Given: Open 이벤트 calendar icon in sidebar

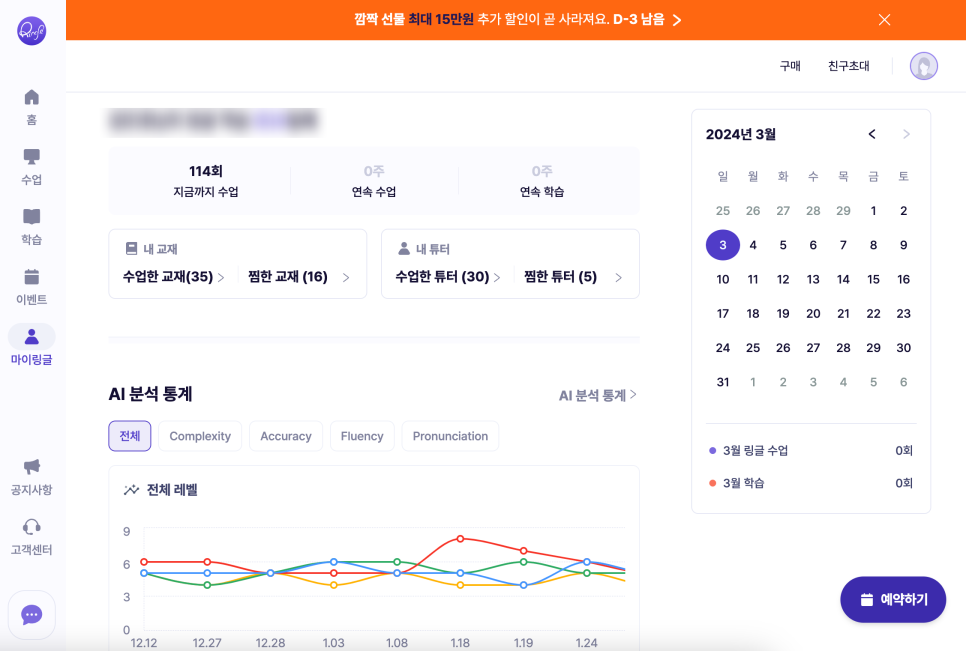Looking at the screenshot, I should pyautogui.click(x=31, y=277).
